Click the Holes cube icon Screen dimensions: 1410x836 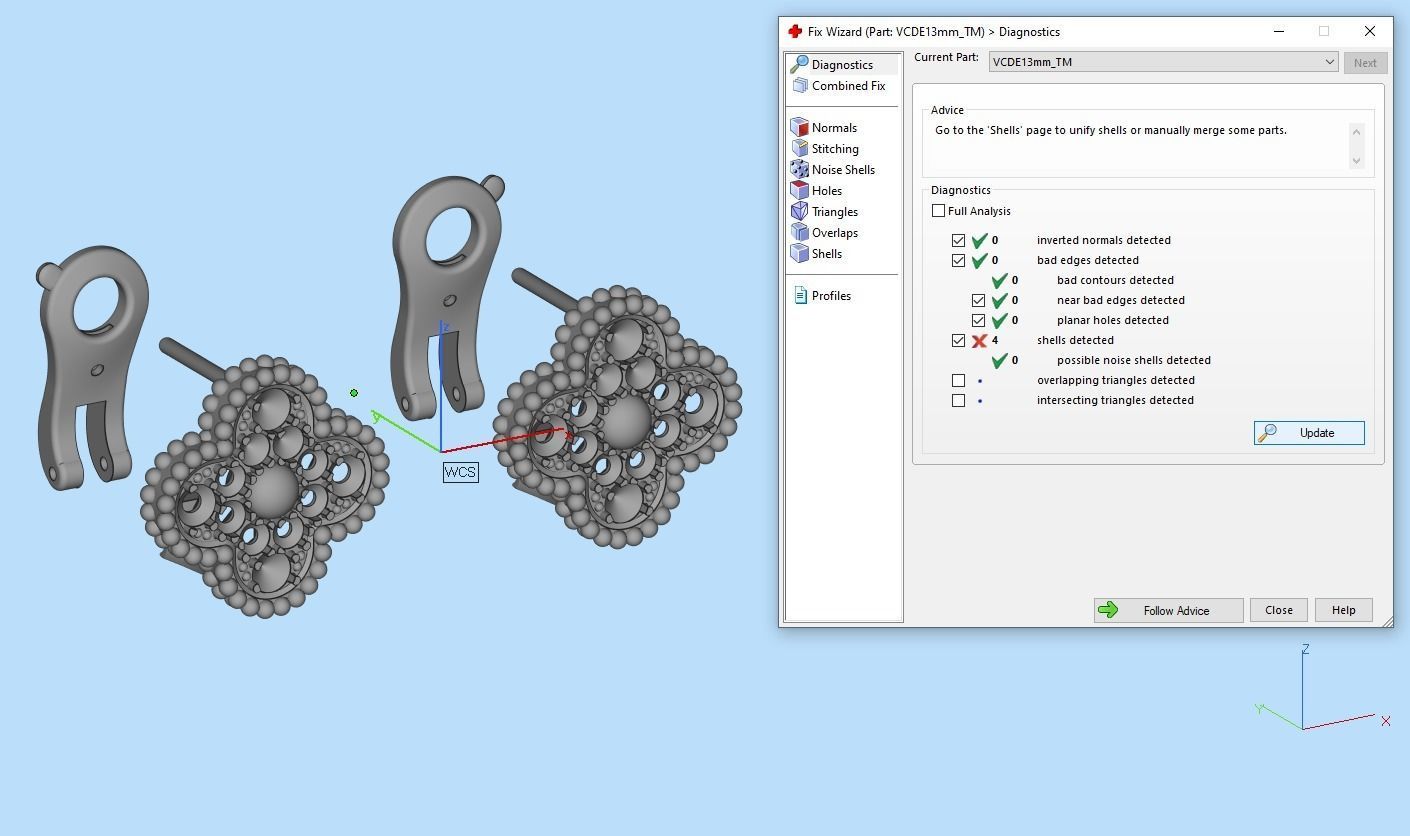[799, 190]
